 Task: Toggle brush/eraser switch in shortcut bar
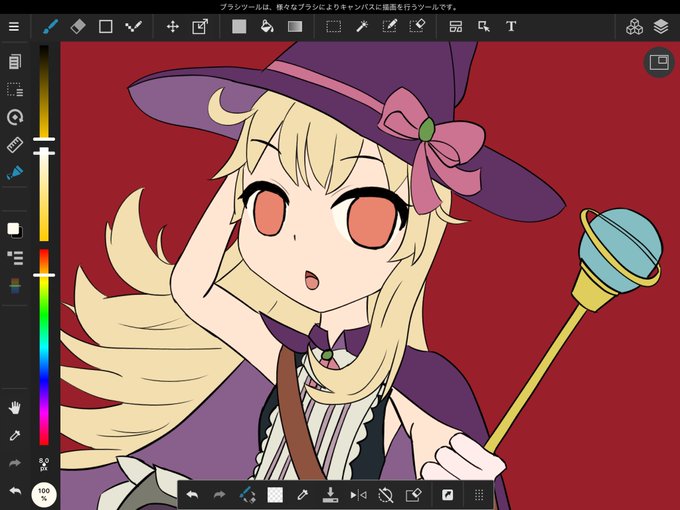point(247,494)
